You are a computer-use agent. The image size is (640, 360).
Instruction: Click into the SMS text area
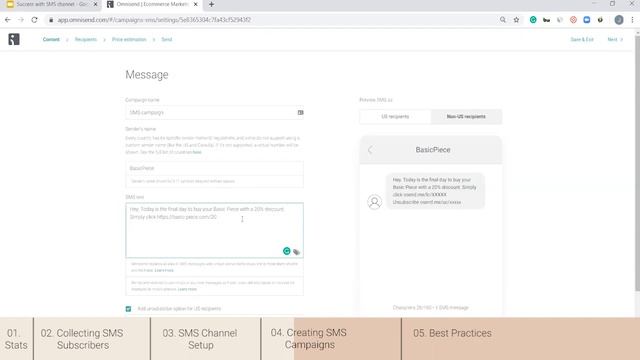point(214,230)
